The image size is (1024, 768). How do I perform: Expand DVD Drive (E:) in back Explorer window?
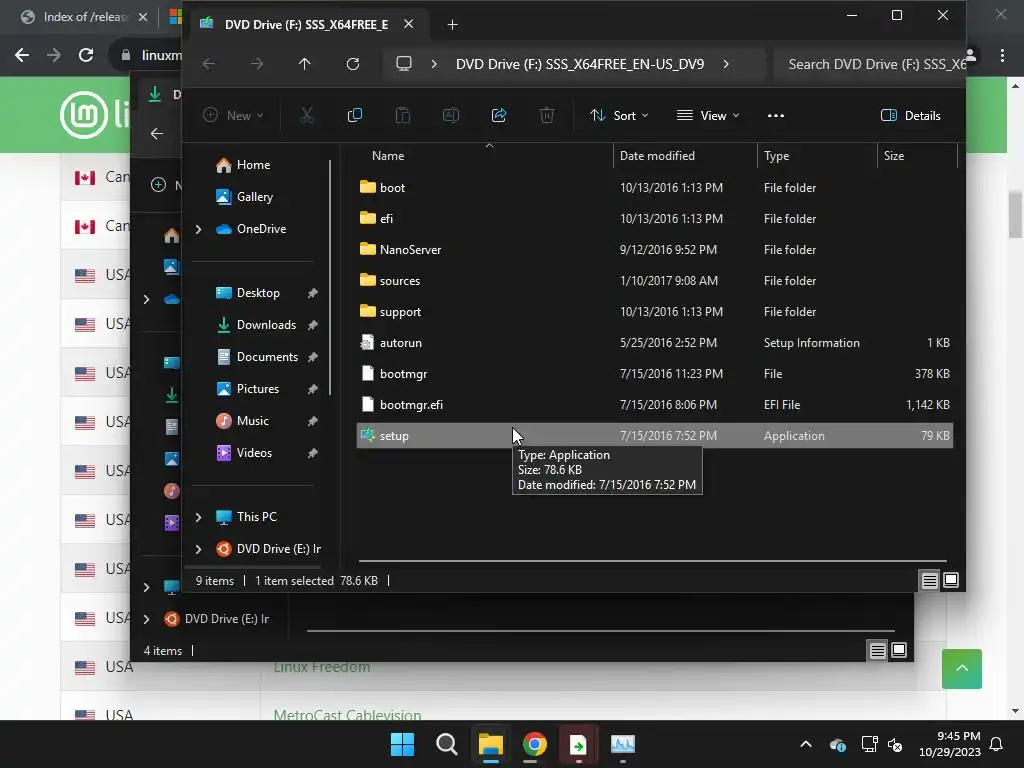146,618
